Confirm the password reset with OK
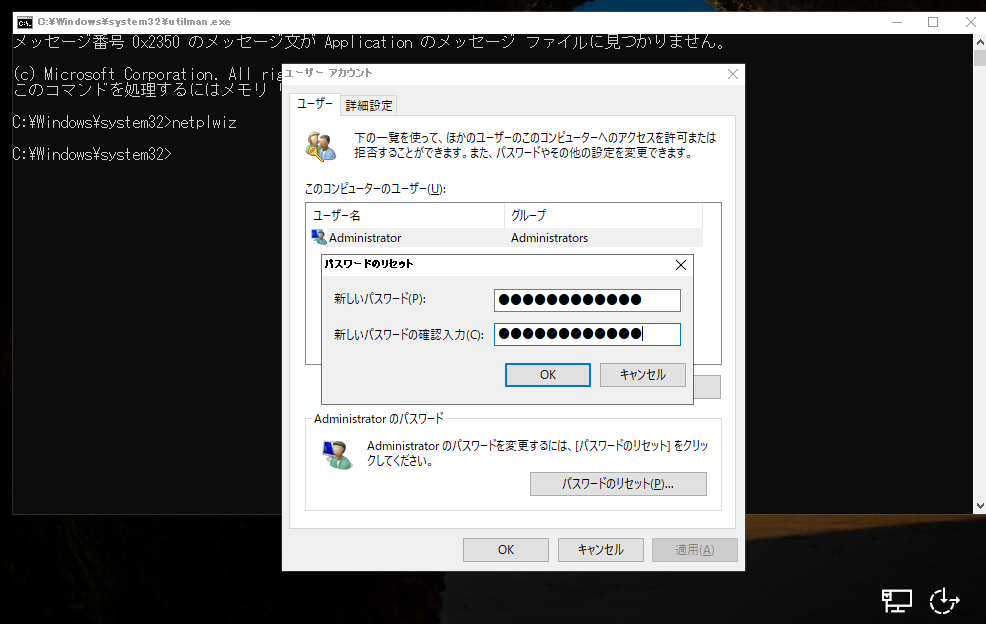The image size is (986, 624). pyautogui.click(x=548, y=375)
